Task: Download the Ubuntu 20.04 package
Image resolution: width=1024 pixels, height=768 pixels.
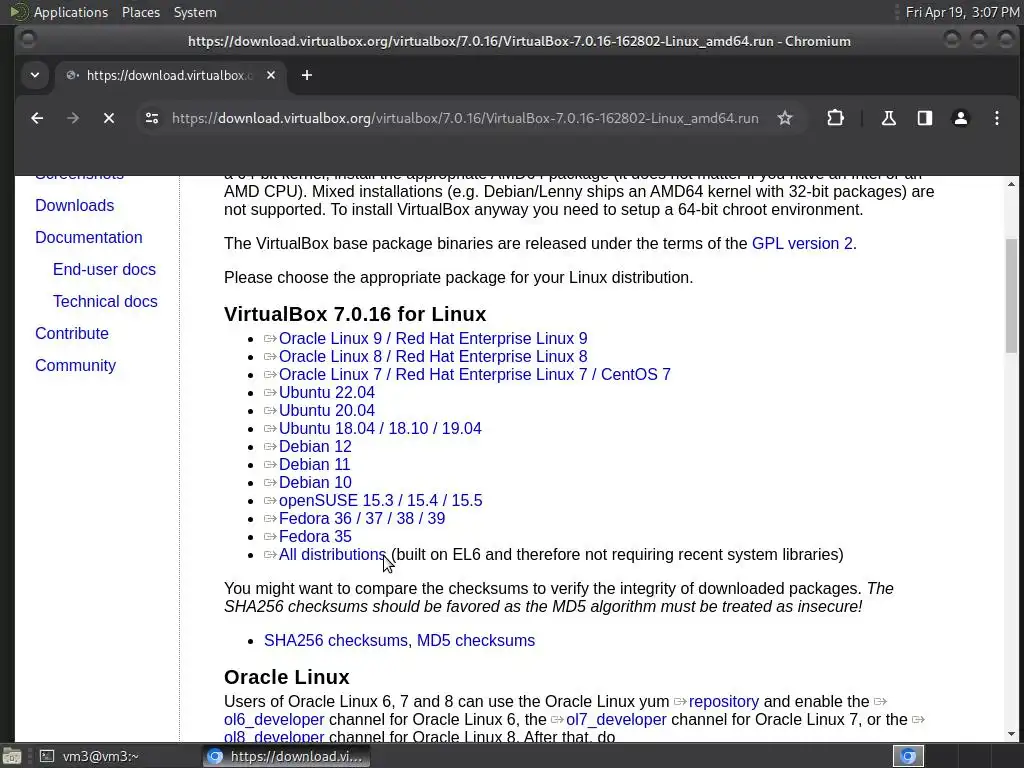Action: pyautogui.click(x=327, y=411)
